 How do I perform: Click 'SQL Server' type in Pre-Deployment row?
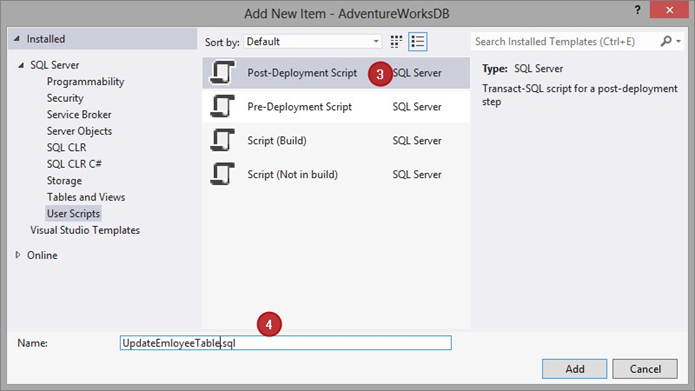[417, 106]
